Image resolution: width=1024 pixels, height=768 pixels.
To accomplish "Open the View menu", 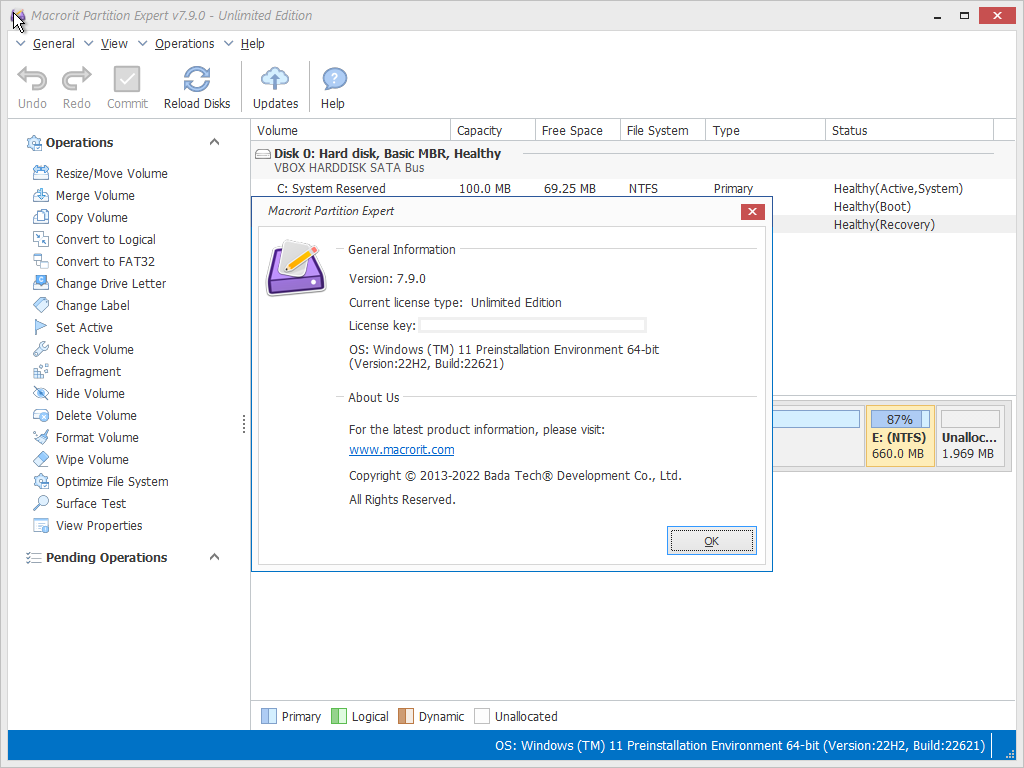I will pos(114,44).
